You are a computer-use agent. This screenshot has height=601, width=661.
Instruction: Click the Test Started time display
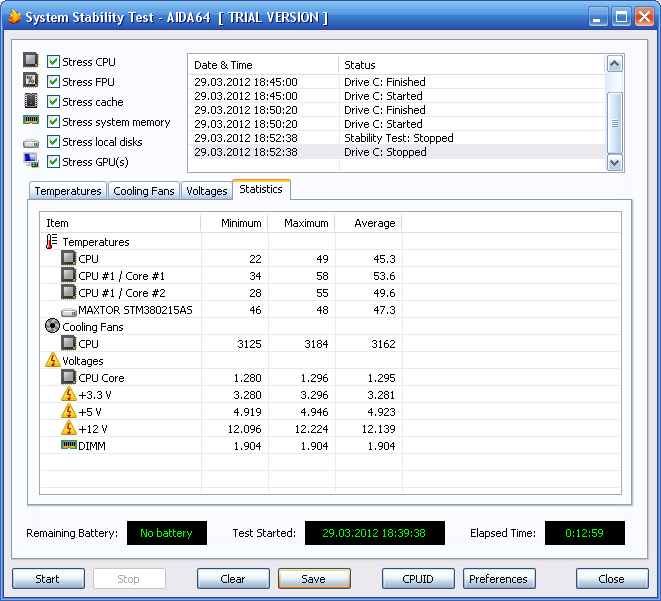375,533
